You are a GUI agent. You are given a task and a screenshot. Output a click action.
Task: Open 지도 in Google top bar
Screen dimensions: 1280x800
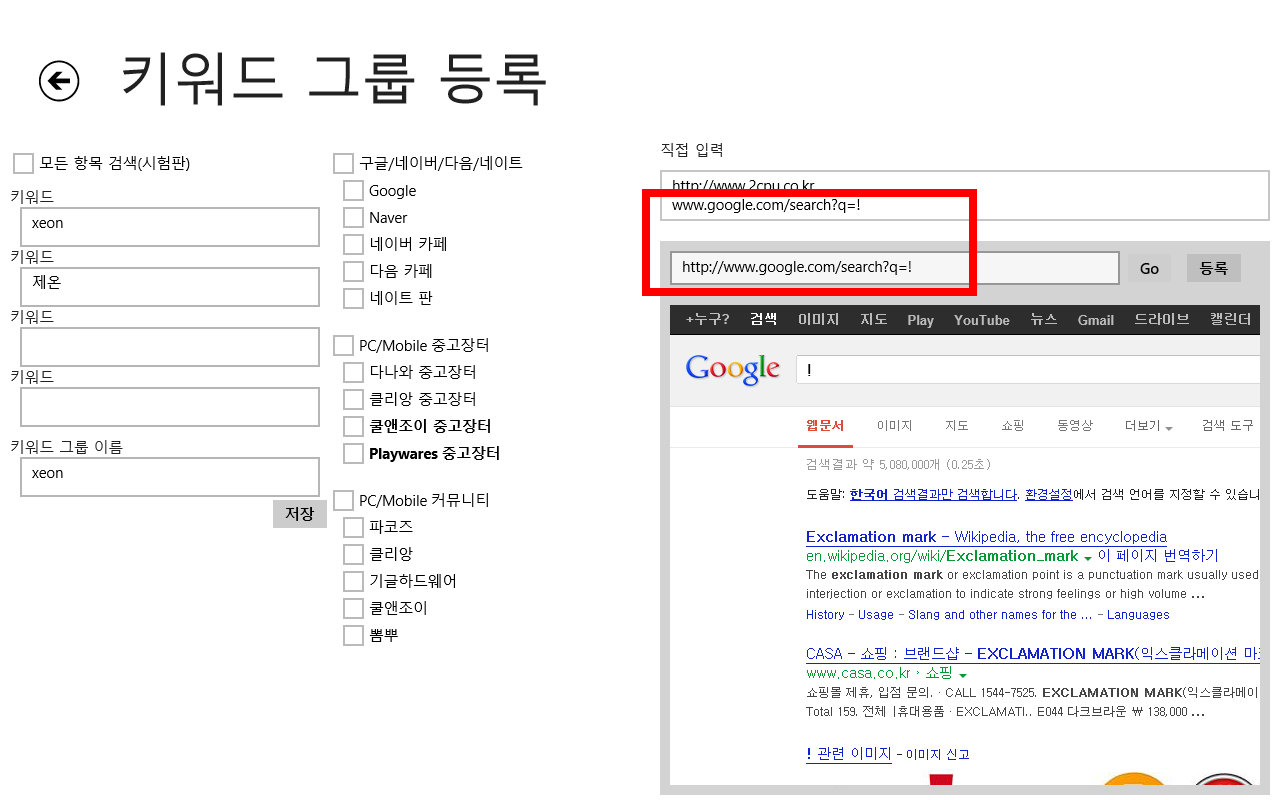pos(874,320)
